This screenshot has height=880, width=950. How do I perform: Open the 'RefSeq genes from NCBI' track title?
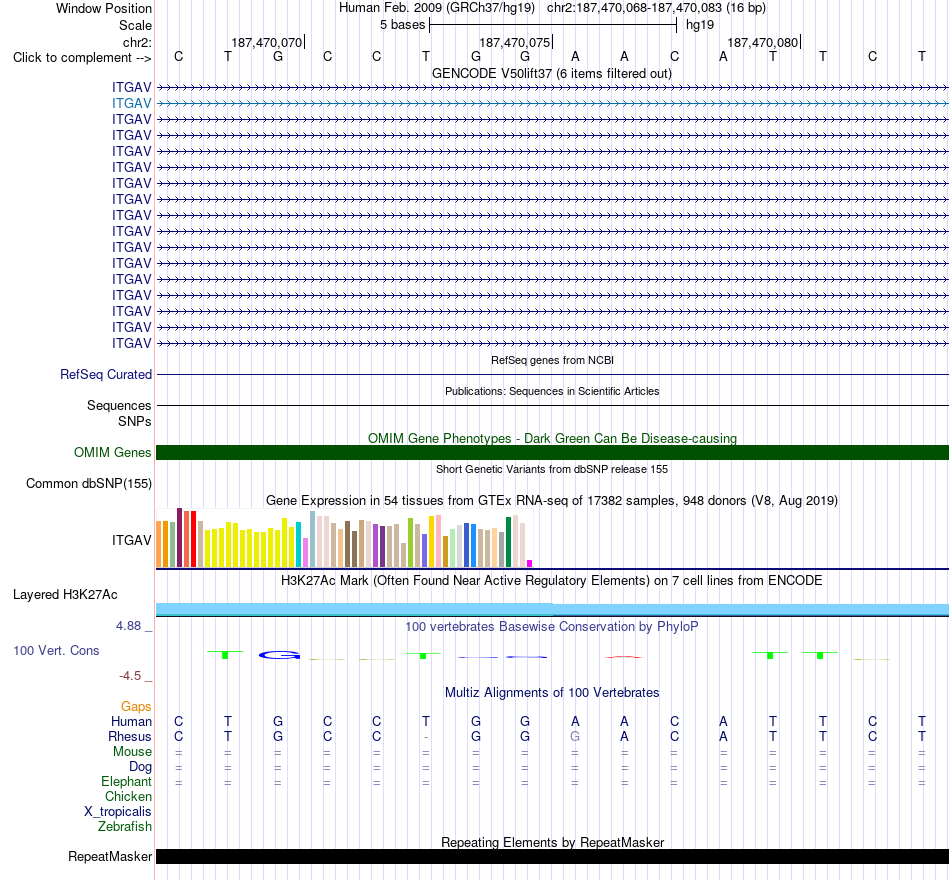click(552, 360)
